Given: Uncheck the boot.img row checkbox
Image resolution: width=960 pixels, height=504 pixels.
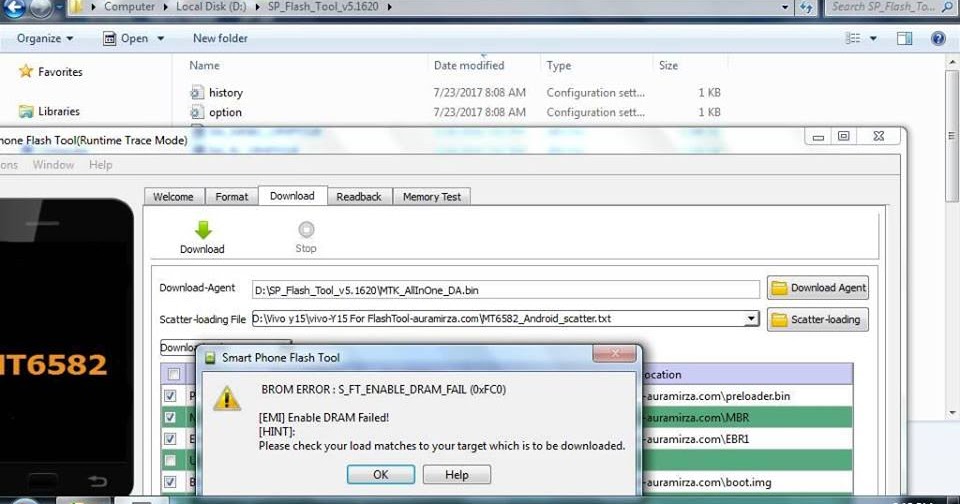Looking at the screenshot, I should click(170, 481).
